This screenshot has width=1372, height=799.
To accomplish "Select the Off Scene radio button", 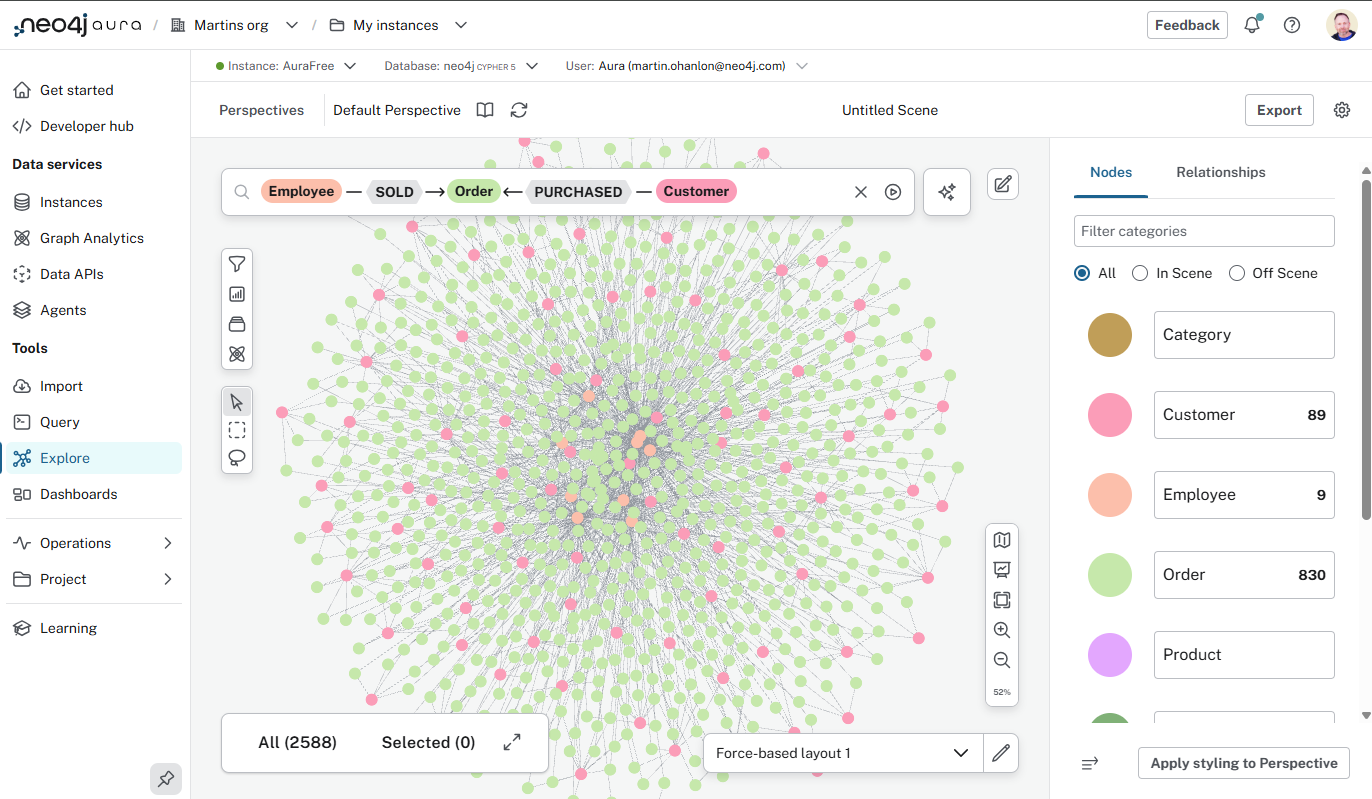I will [1236, 273].
